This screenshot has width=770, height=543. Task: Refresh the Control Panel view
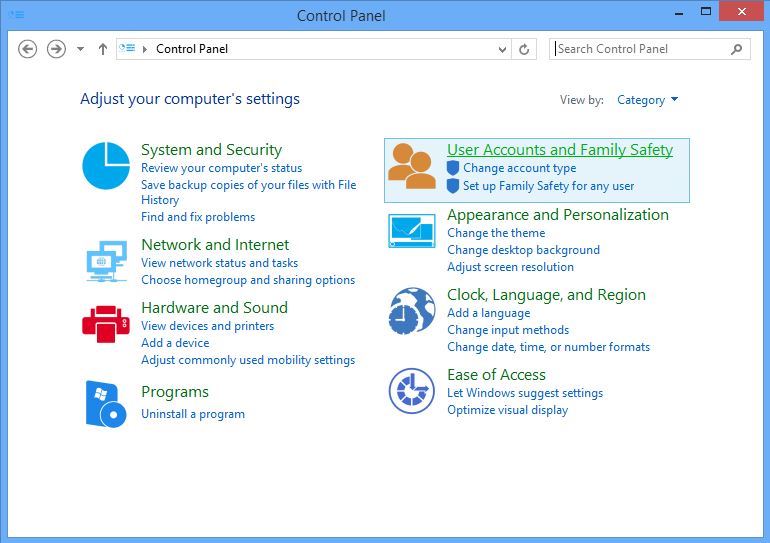click(524, 49)
